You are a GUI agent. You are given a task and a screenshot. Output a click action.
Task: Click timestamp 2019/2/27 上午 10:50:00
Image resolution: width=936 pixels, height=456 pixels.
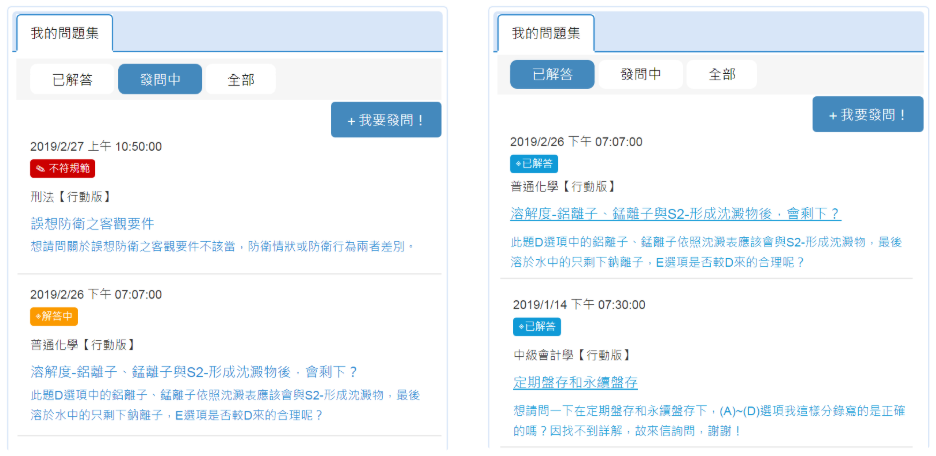pyautogui.click(x=96, y=147)
